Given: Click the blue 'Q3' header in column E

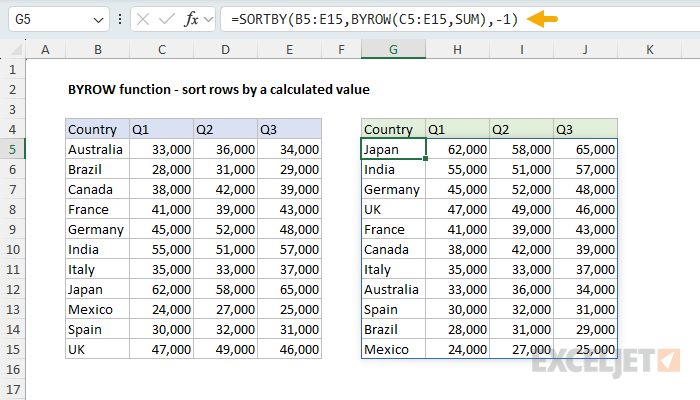Looking at the screenshot, I should coord(289,129).
